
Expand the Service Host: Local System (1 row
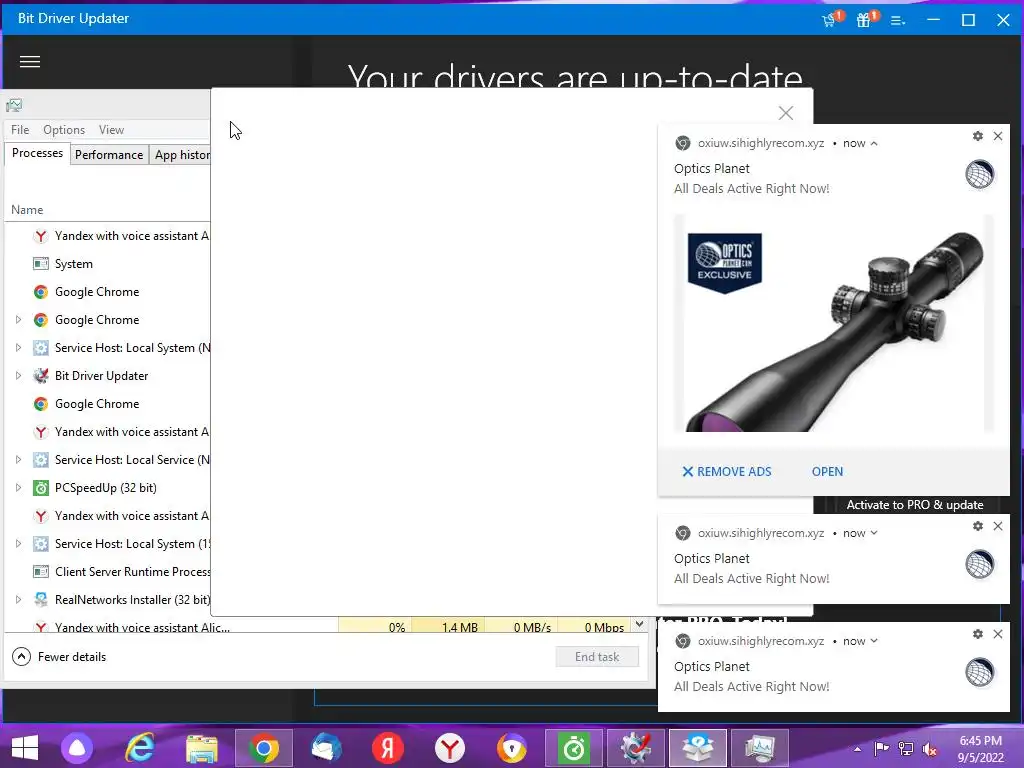(18, 543)
